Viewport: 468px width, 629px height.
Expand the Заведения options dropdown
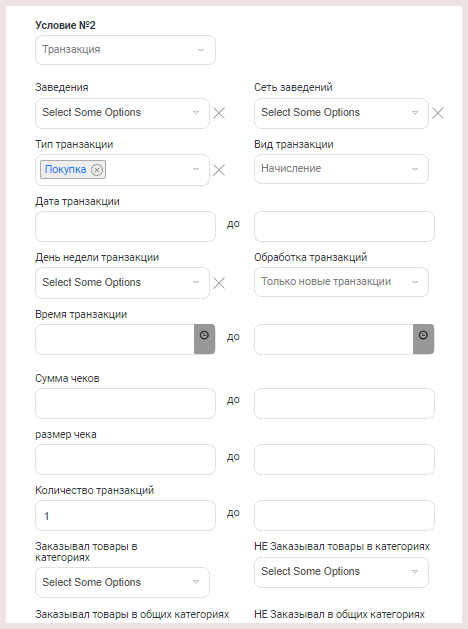122,113
